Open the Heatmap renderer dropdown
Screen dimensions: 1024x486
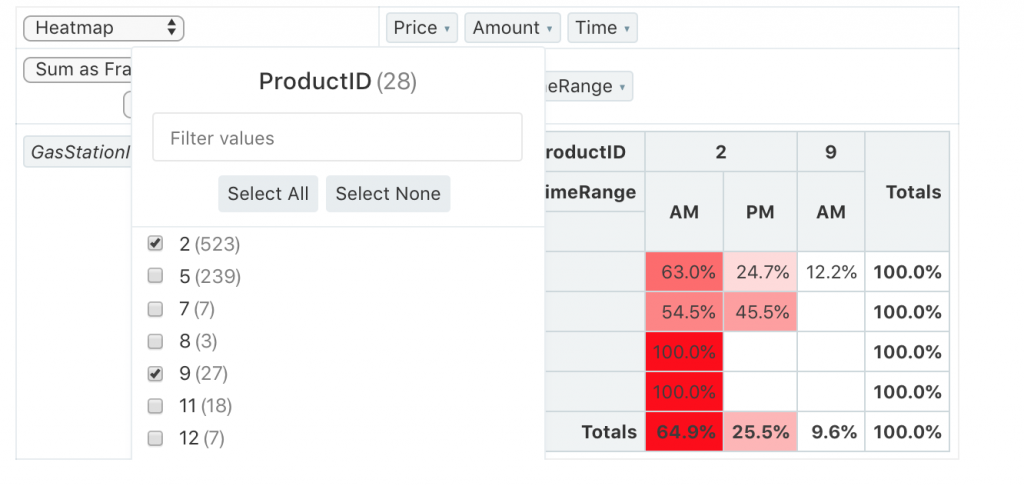pos(103,28)
